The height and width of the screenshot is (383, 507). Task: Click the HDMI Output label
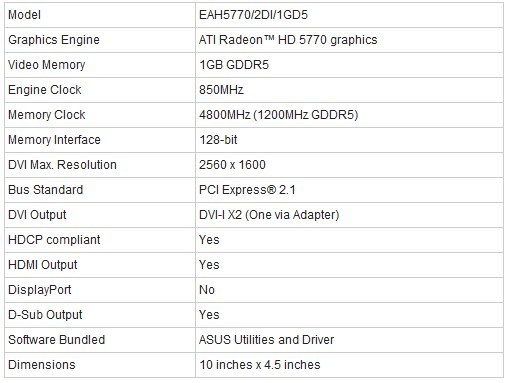tap(43, 265)
